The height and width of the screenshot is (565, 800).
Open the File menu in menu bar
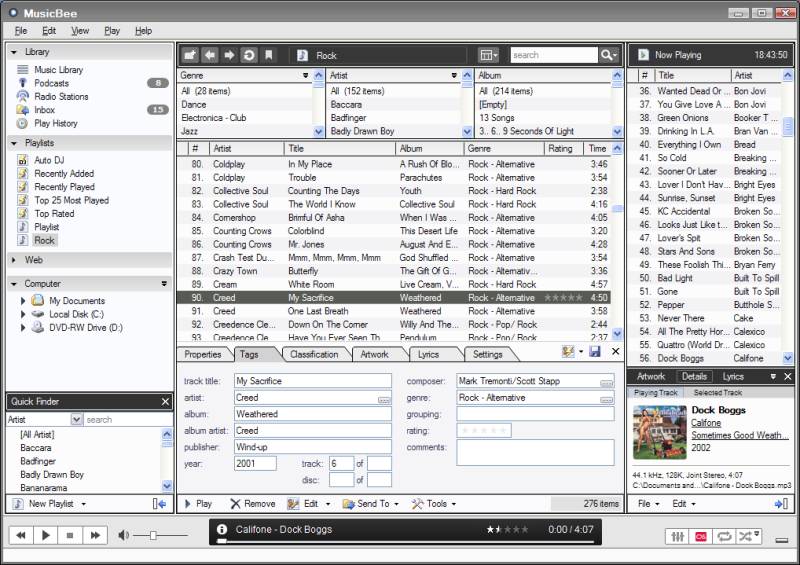pos(21,31)
